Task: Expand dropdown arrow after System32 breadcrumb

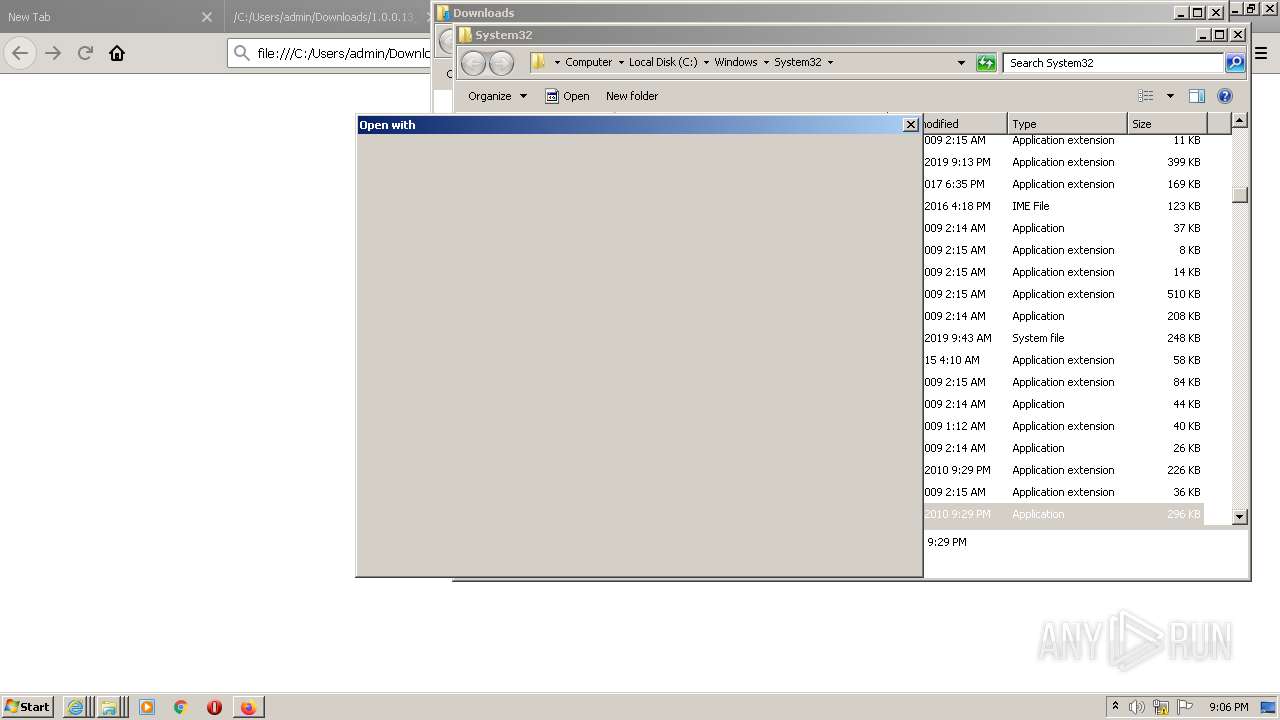Action: point(830,62)
